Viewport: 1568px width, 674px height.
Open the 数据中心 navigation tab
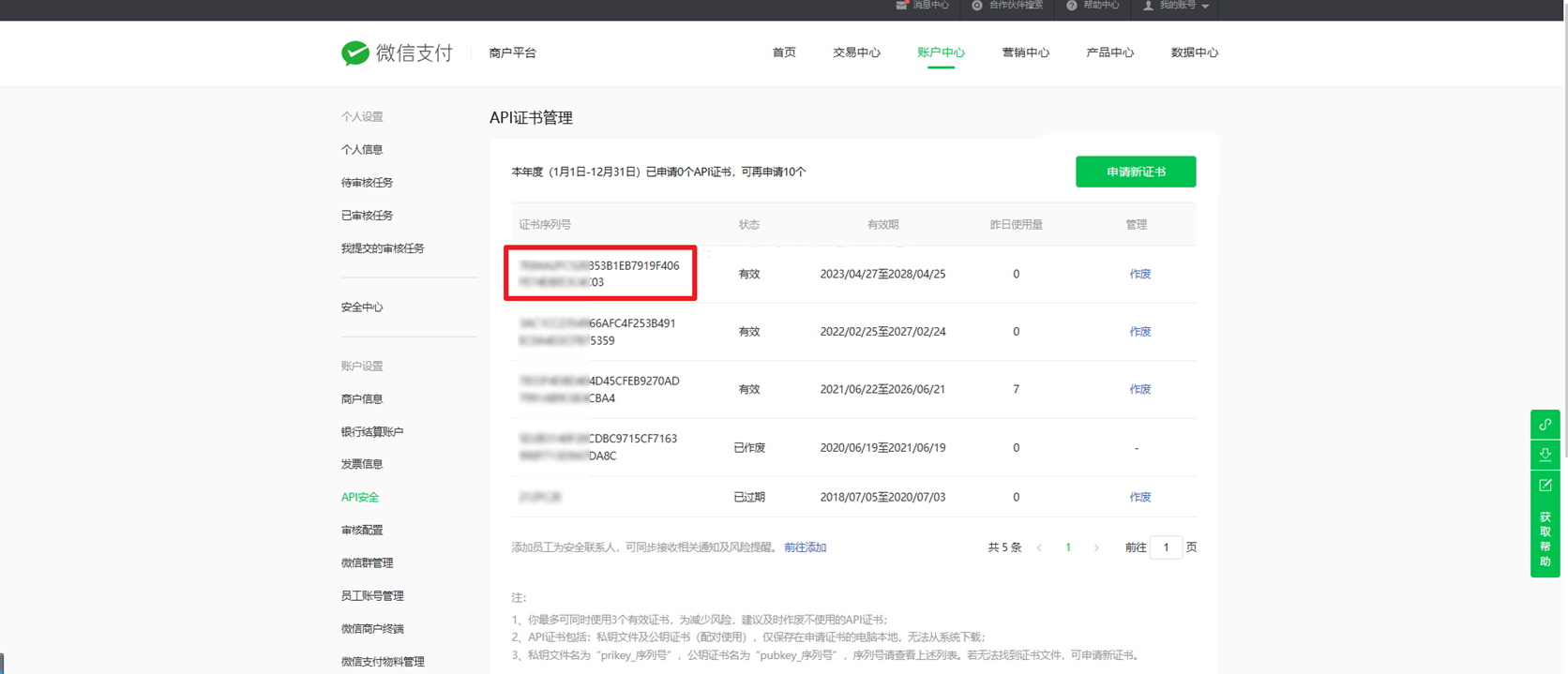(x=1194, y=52)
